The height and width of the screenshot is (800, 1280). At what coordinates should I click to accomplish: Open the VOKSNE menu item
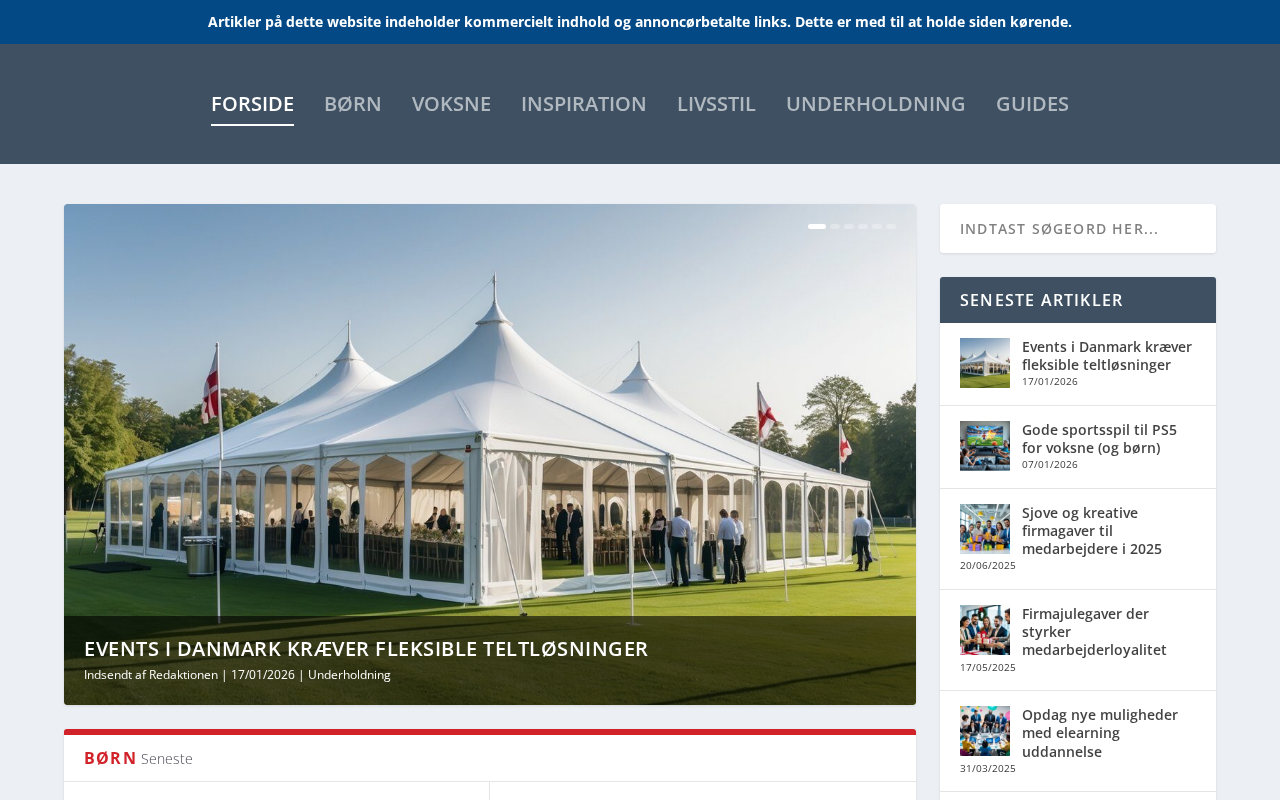451,104
